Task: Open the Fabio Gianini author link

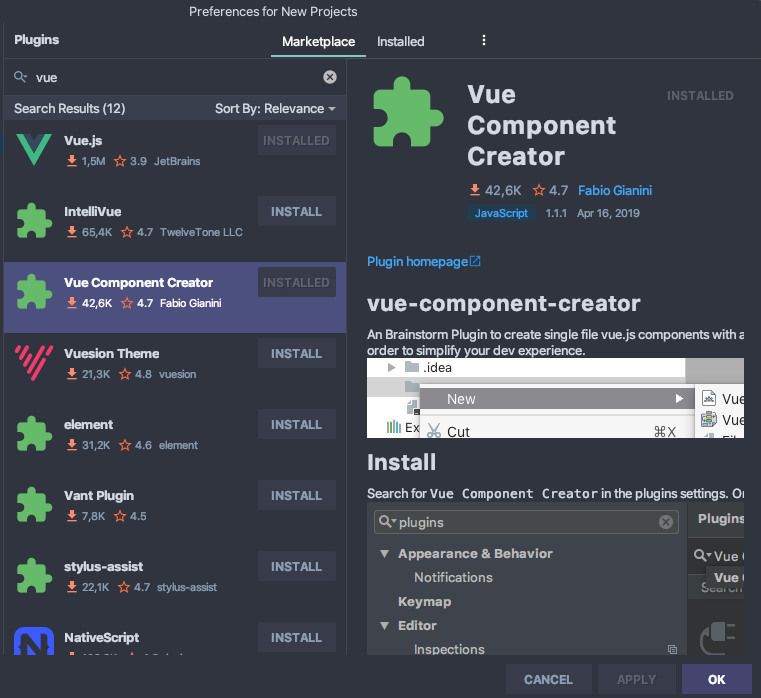Action: (x=615, y=190)
